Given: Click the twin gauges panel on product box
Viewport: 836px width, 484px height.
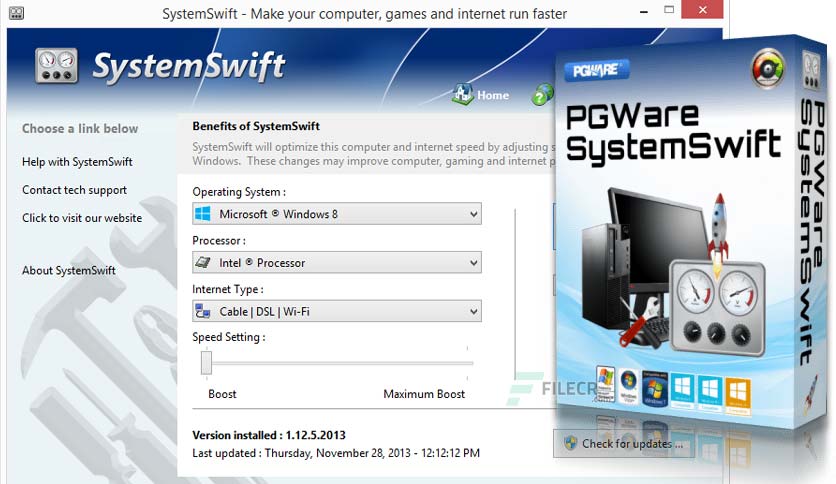Looking at the screenshot, I should point(718,306).
